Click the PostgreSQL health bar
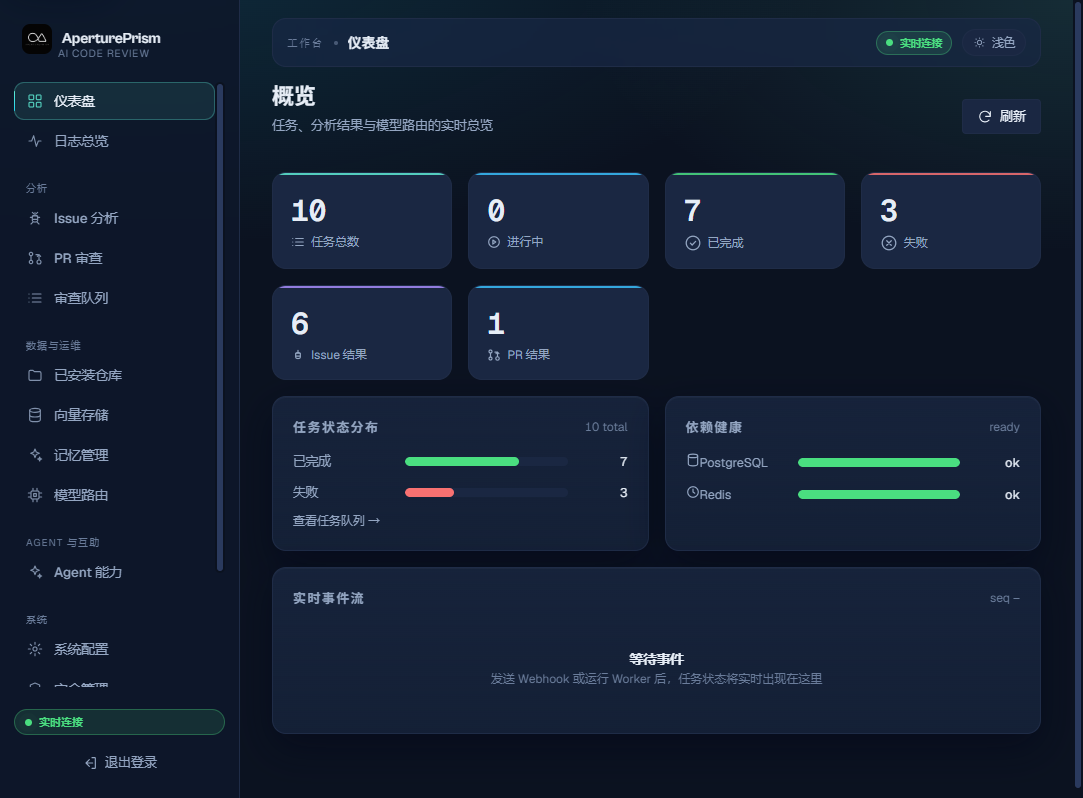1083x798 pixels. click(879, 463)
